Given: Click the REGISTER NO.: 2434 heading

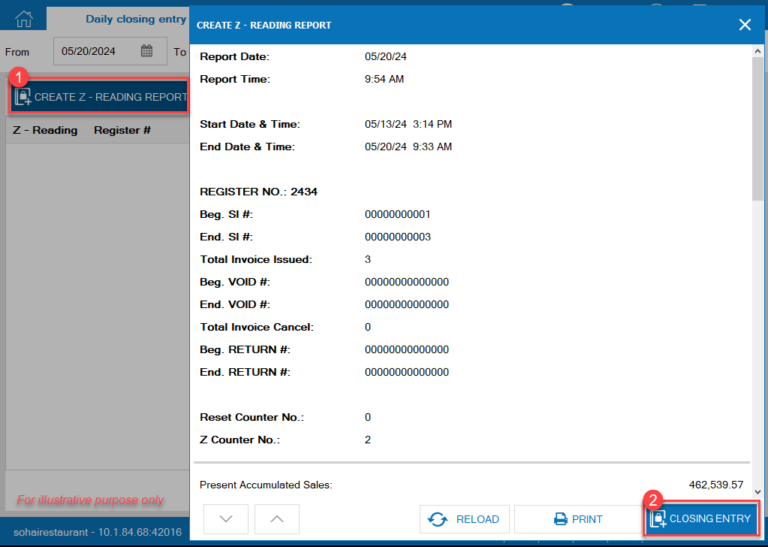Looking at the screenshot, I should tap(258, 191).
